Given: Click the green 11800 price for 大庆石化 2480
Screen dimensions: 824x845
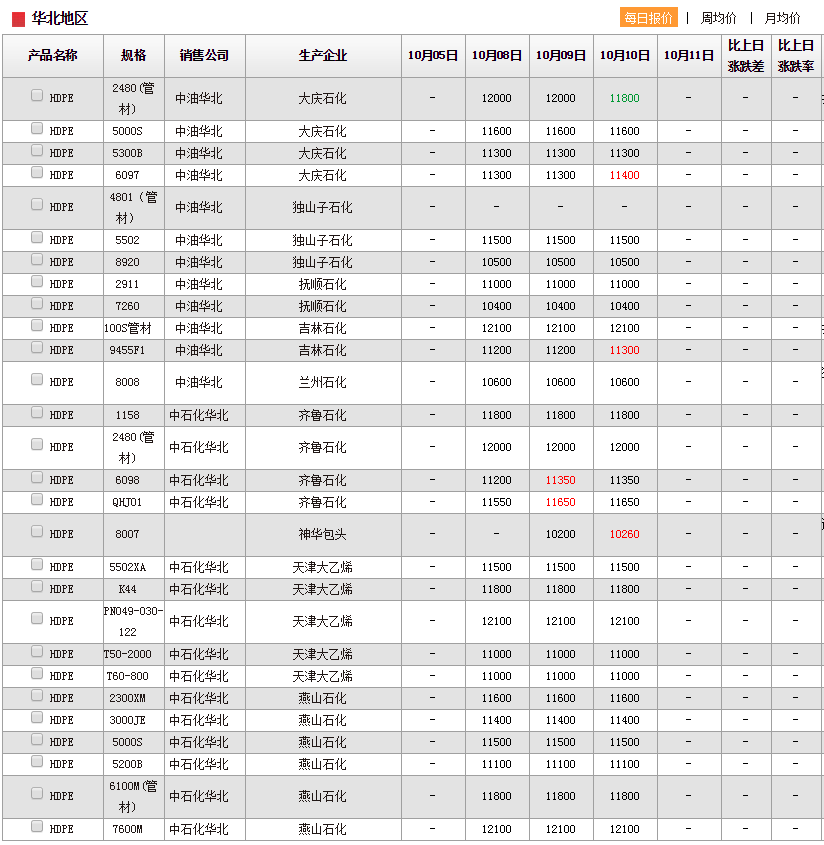Looking at the screenshot, I should pos(625,99).
